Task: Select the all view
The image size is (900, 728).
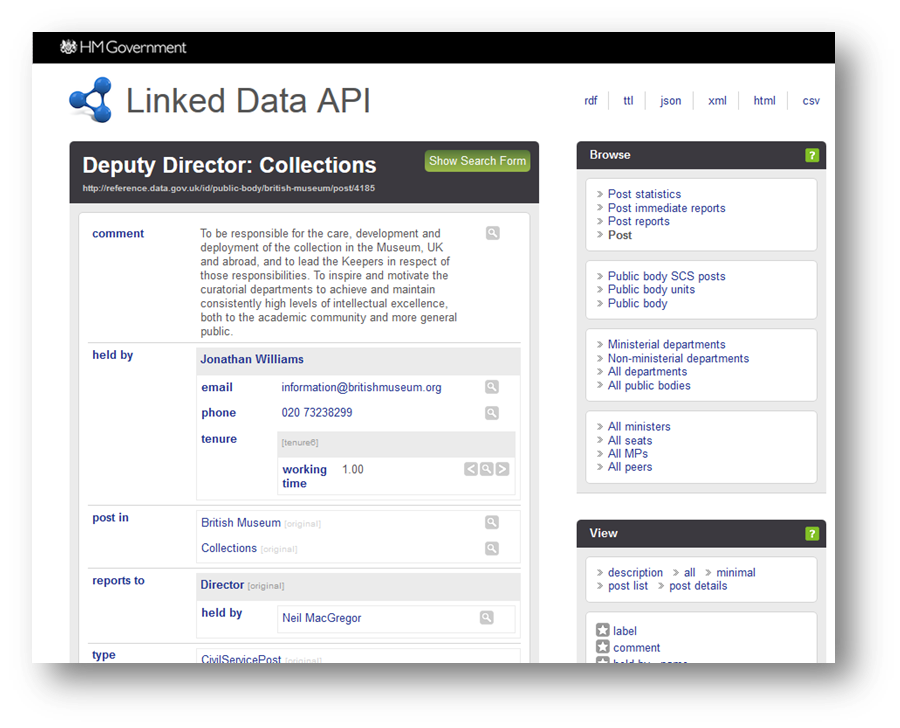Action: coord(689,572)
